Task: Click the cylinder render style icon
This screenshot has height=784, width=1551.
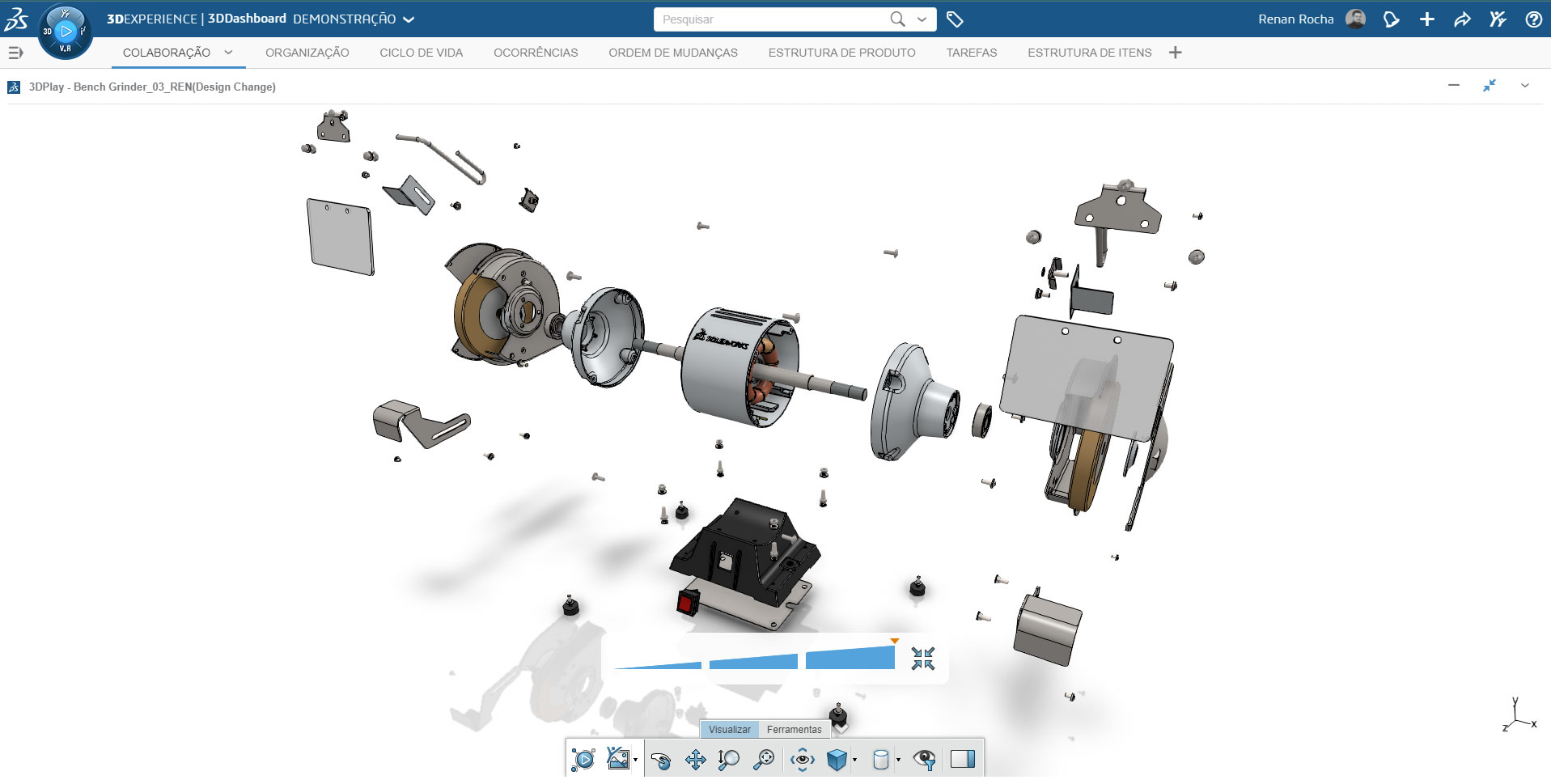Action: 881,759
